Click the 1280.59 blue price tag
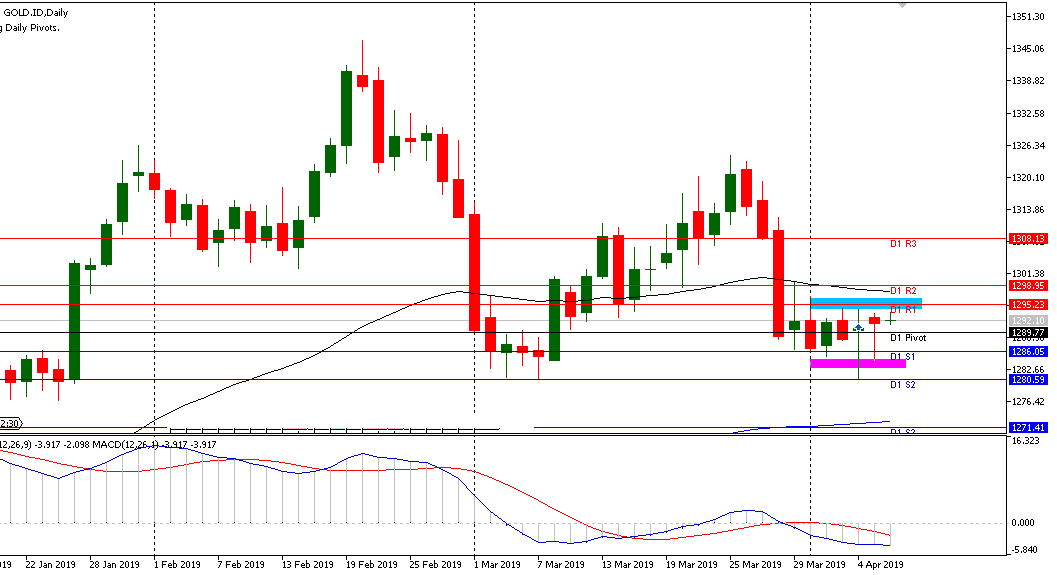This screenshot has width=1057, height=575. (1028, 379)
